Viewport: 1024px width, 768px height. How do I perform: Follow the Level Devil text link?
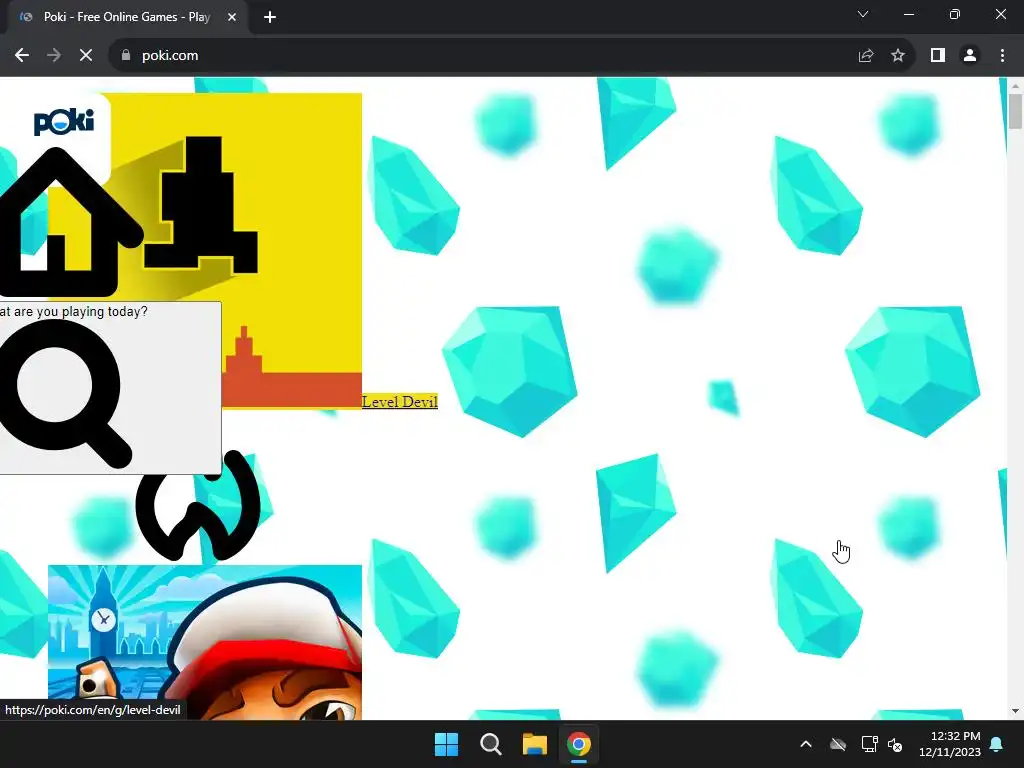tap(400, 402)
